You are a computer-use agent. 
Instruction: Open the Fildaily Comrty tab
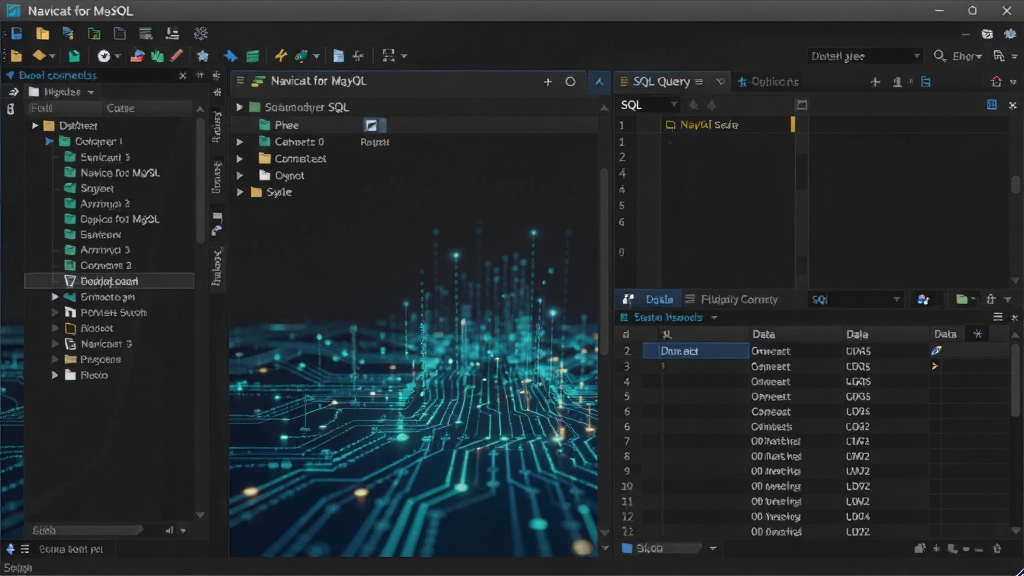731,299
